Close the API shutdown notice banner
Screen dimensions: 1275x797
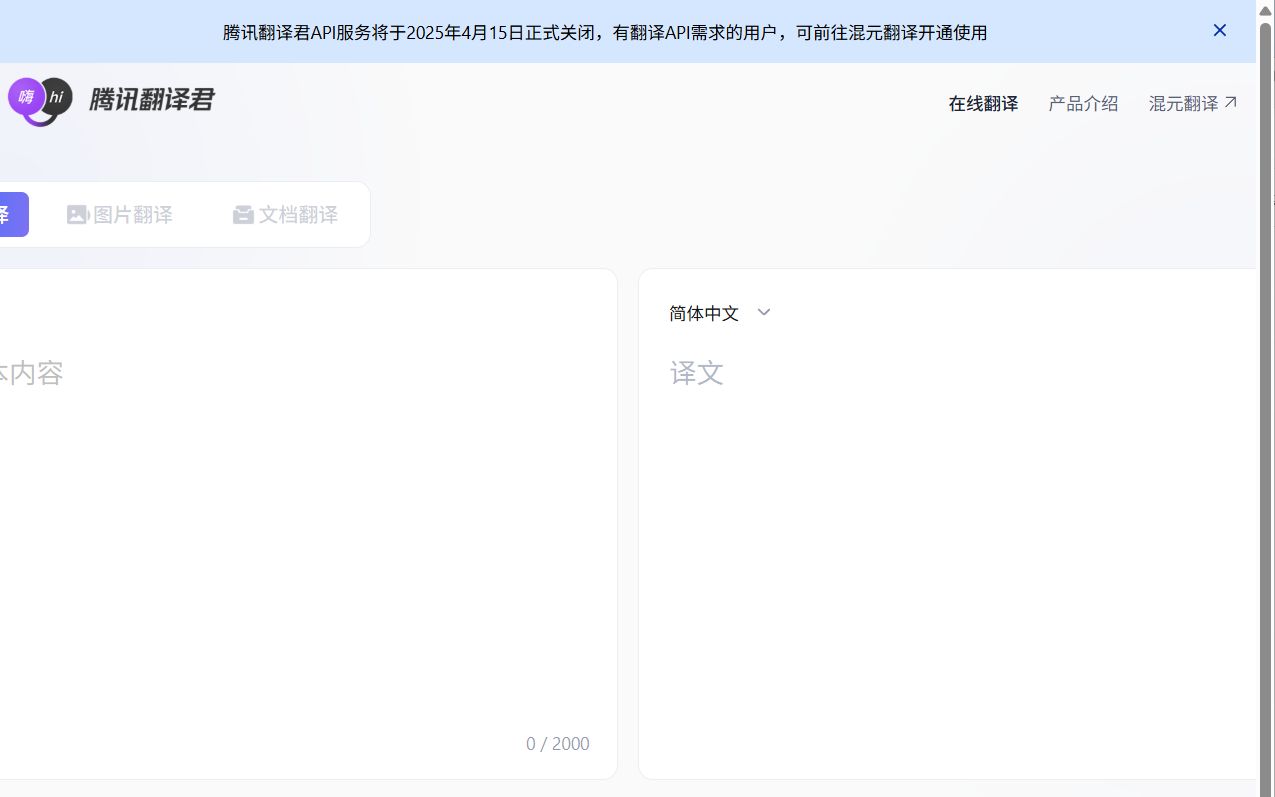coord(1219,31)
